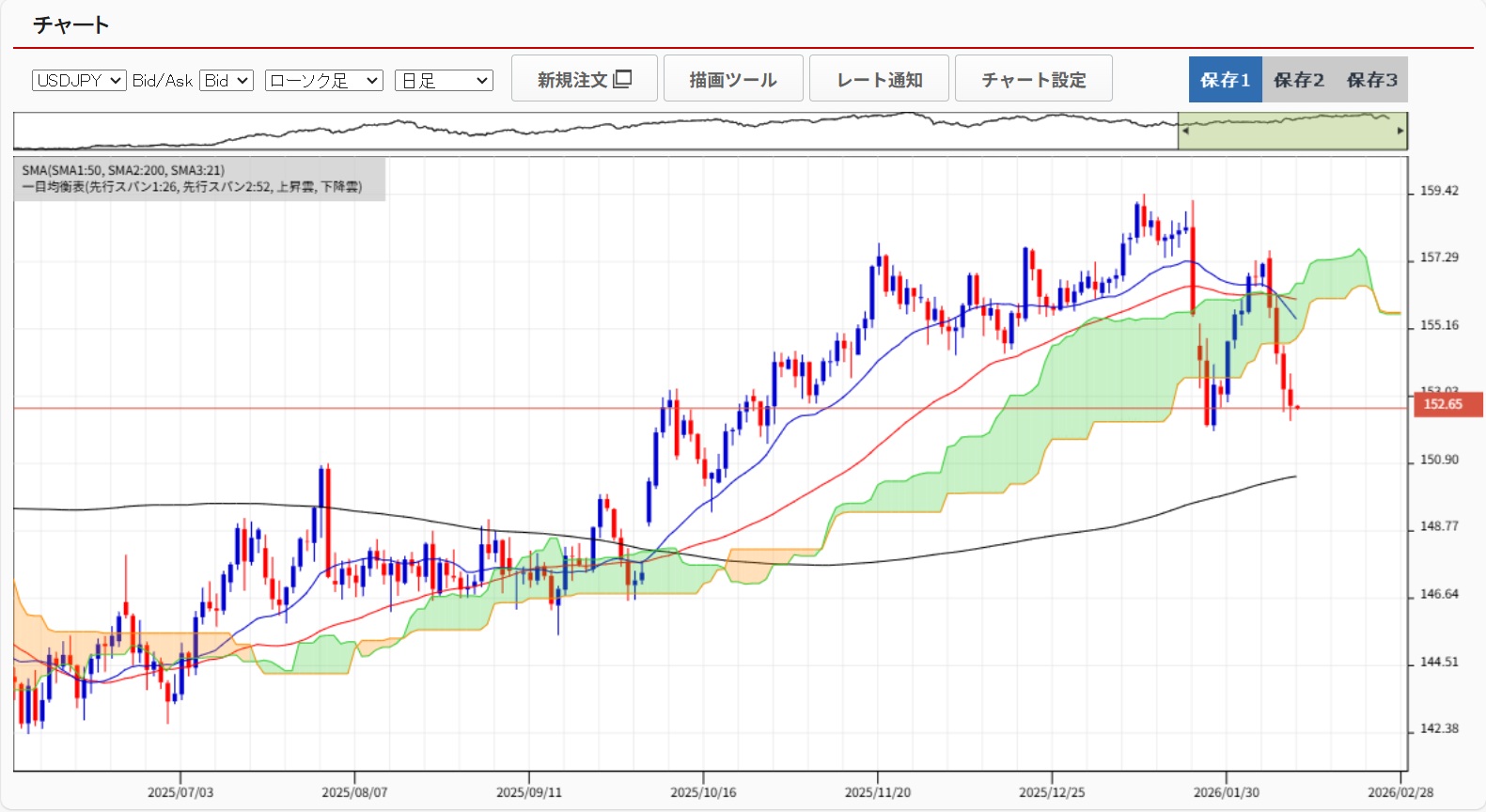Click right arrow handle of range navigator
1486x812 pixels.
1400,131
